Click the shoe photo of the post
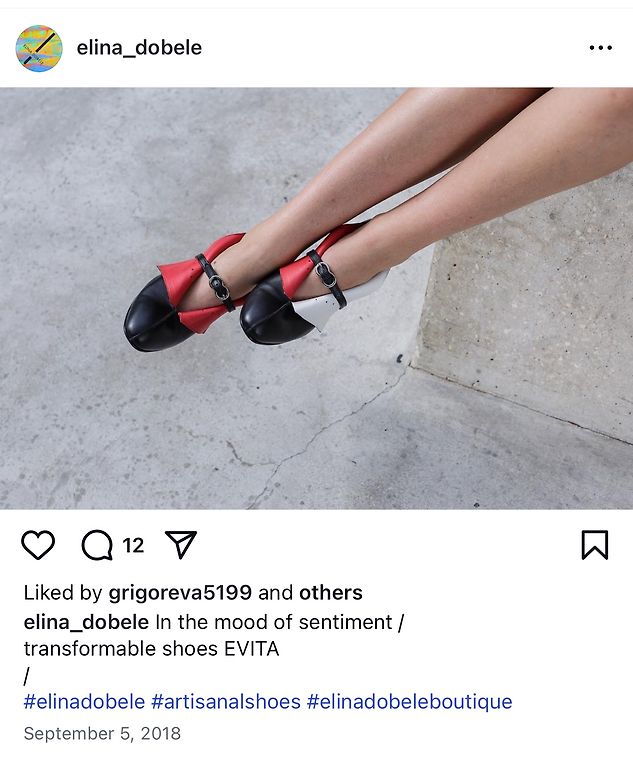 point(316,298)
